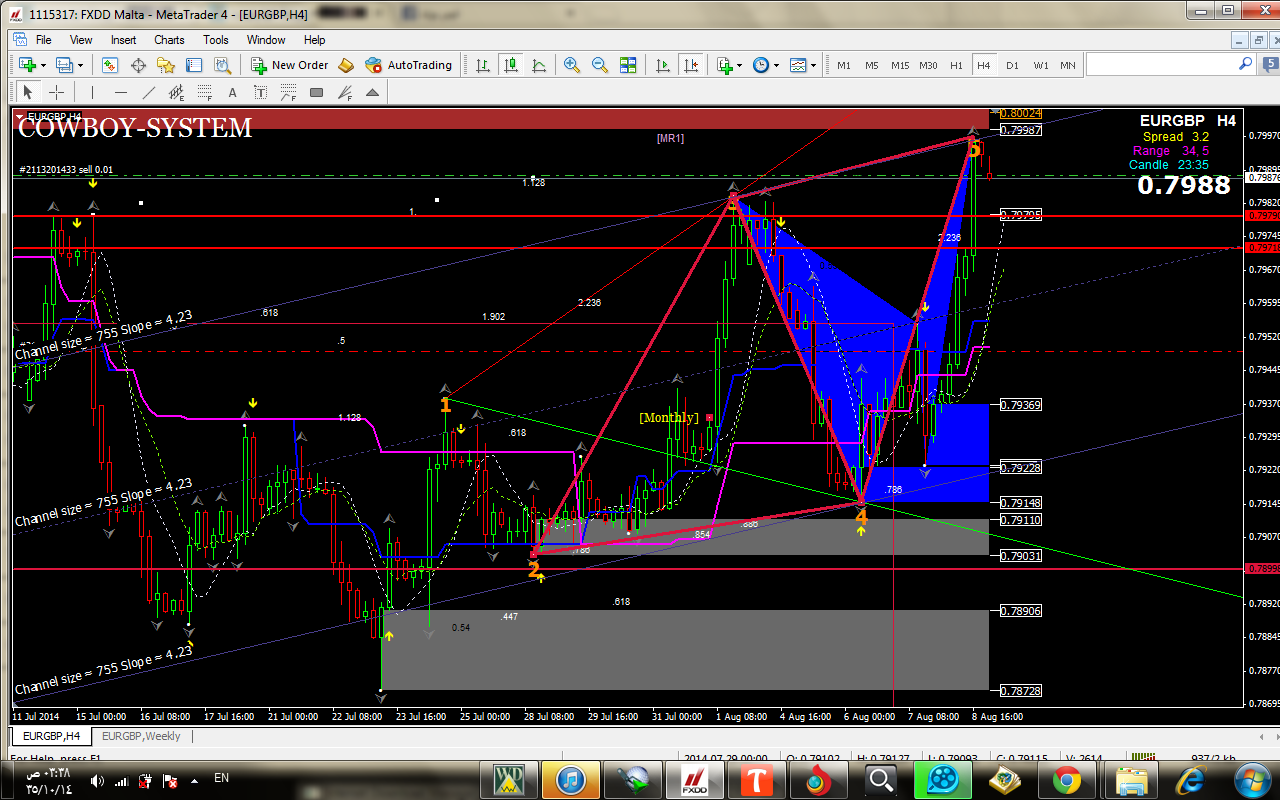The height and width of the screenshot is (800, 1280).
Task: Select the Equidistant Channel tool
Action: (177, 92)
